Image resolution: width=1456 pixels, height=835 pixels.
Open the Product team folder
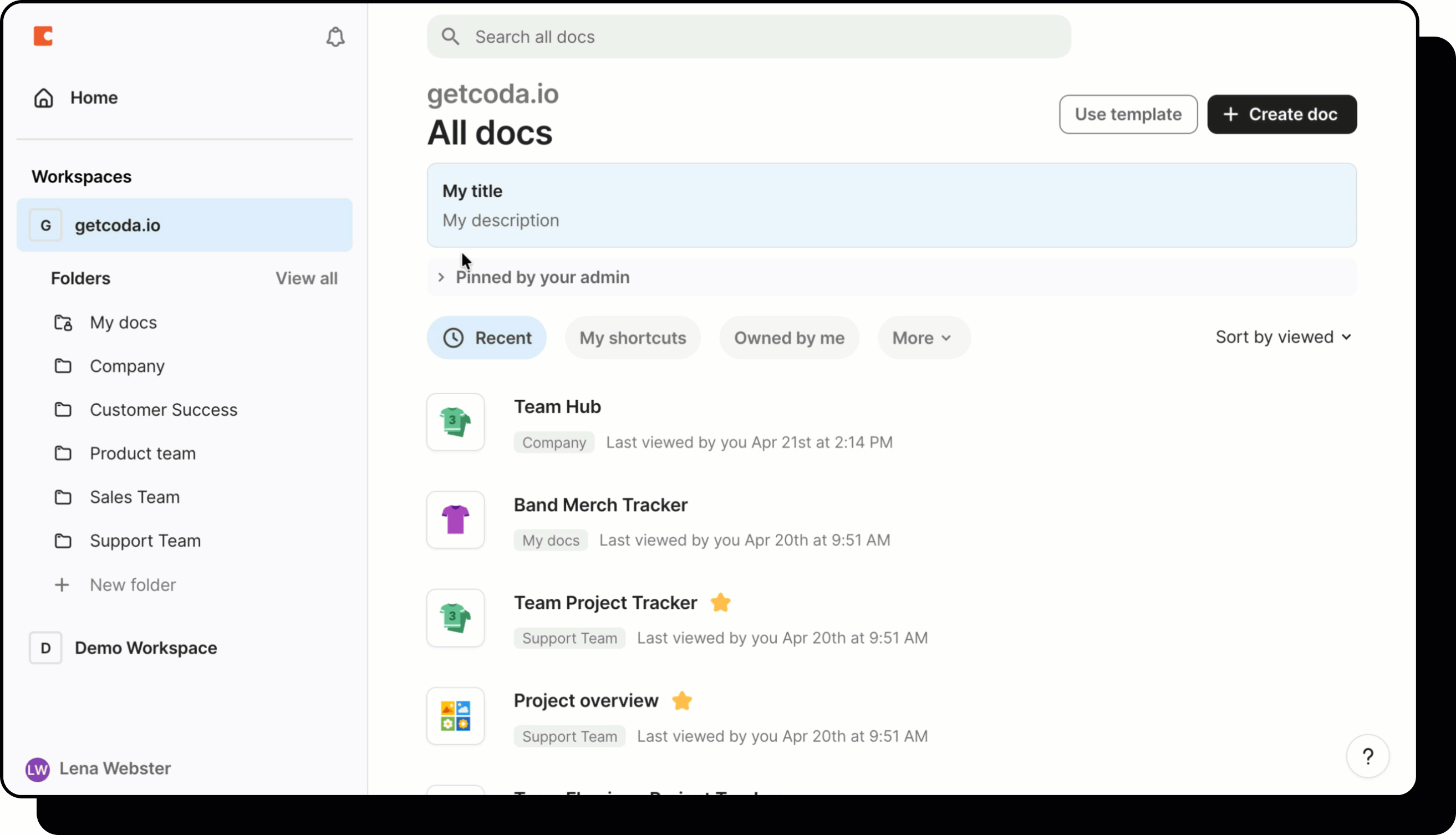click(143, 454)
